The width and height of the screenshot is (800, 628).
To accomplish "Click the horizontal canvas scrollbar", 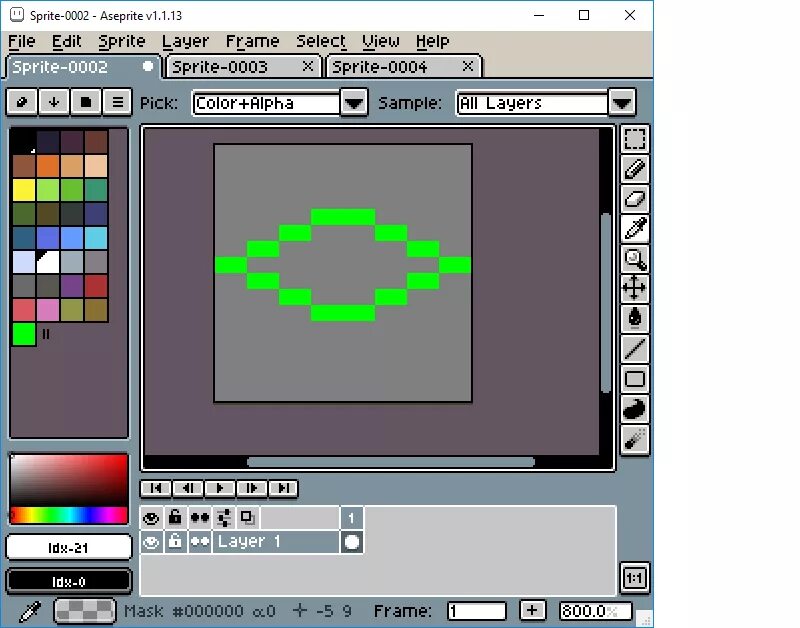I will point(391,462).
